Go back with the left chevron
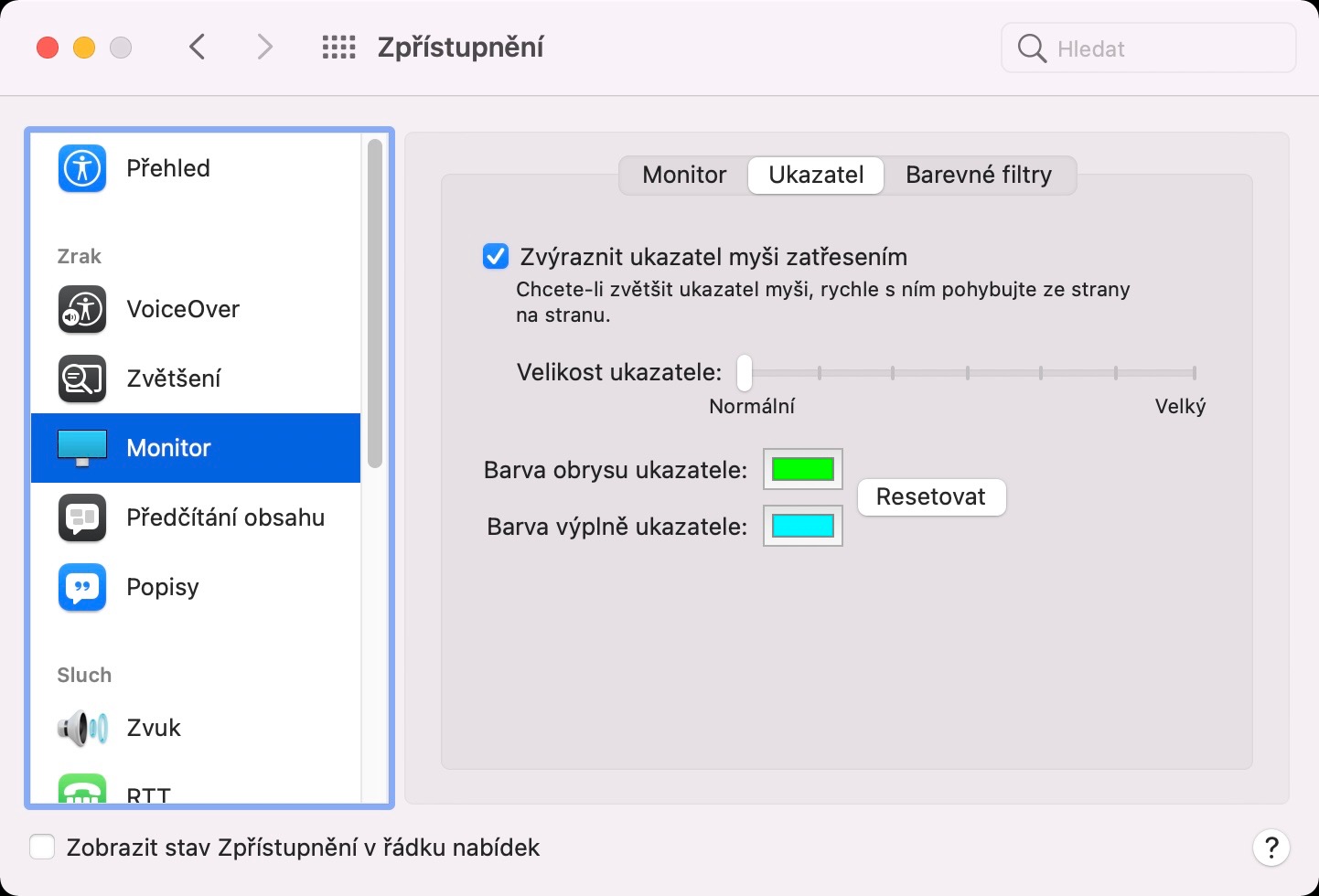Viewport: 1319px width, 896px height. (198, 48)
